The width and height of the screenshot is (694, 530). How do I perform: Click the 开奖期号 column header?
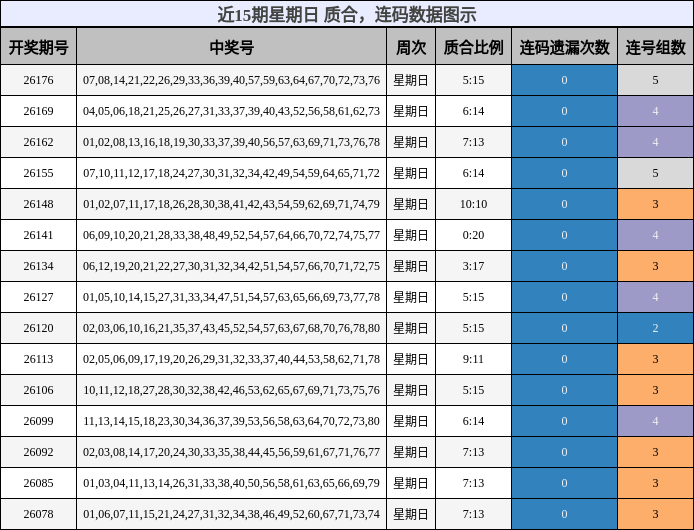coord(39,46)
